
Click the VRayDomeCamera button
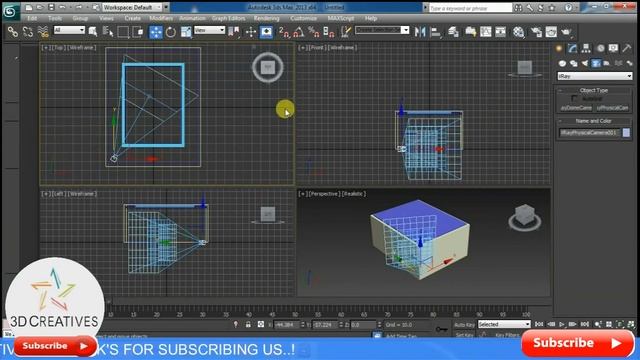point(576,108)
